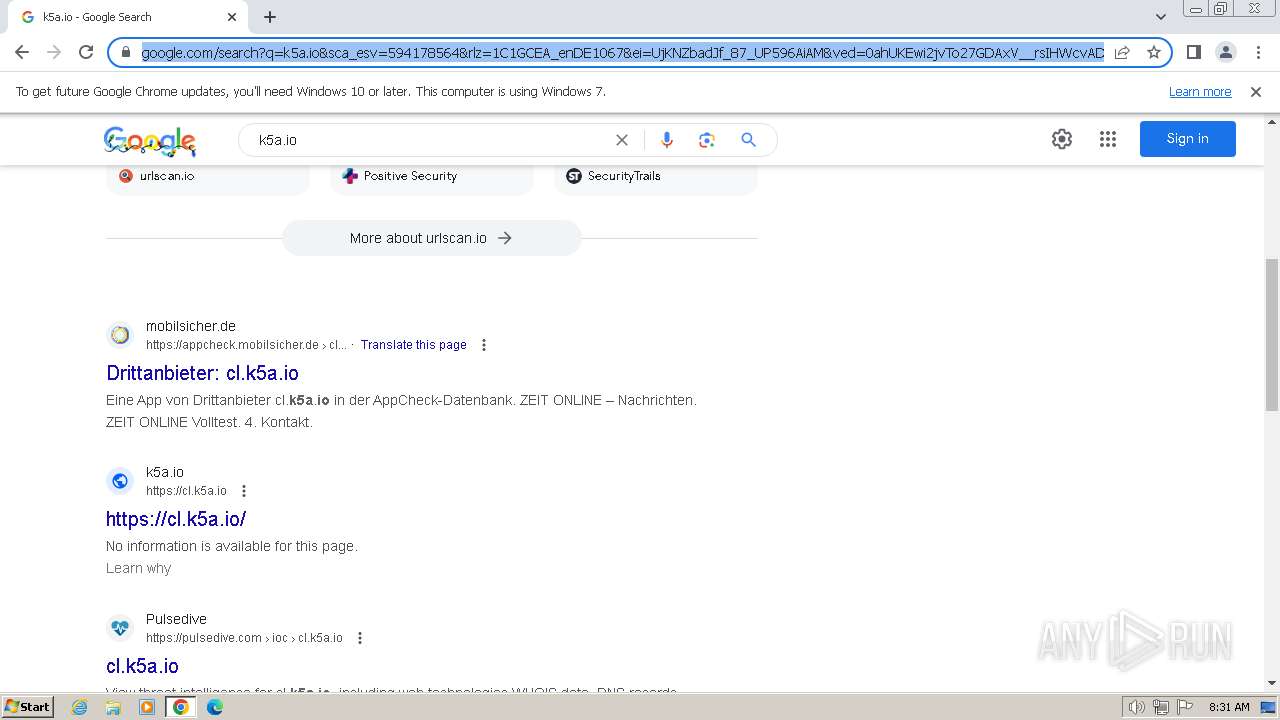
Task: Switch to Chrome in taskbar
Action: [181, 707]
